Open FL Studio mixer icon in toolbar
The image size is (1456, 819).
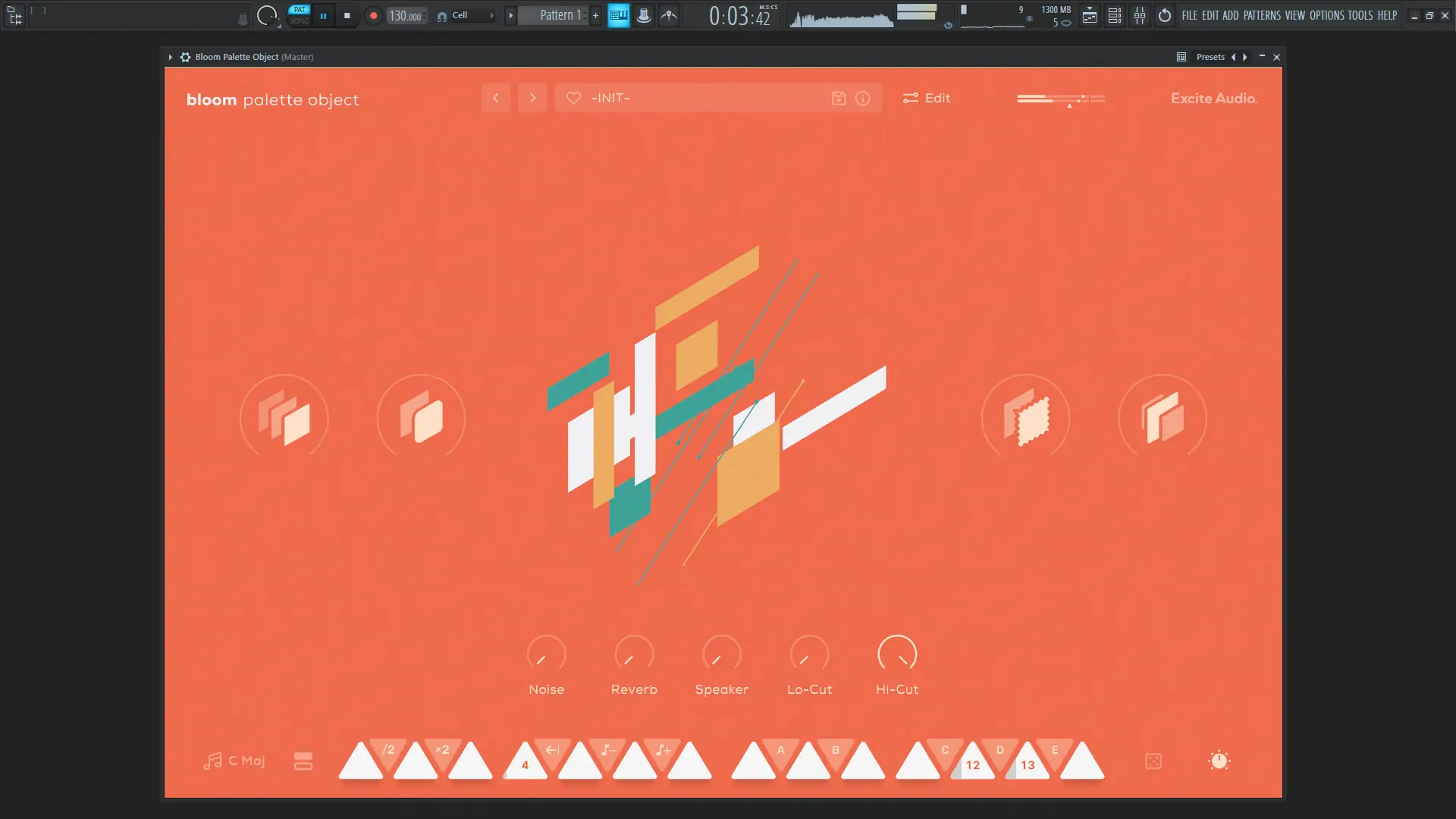pyautogui.click(x=1139, y=15)
